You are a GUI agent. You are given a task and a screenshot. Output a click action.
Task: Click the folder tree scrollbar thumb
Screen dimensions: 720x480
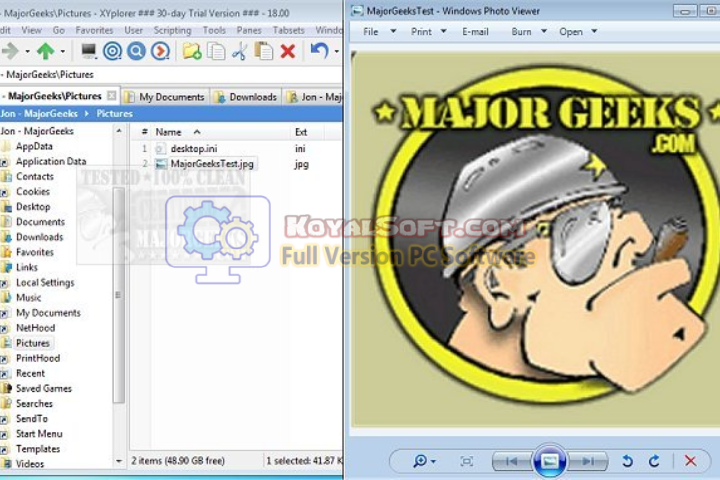[x=118, y=295]
